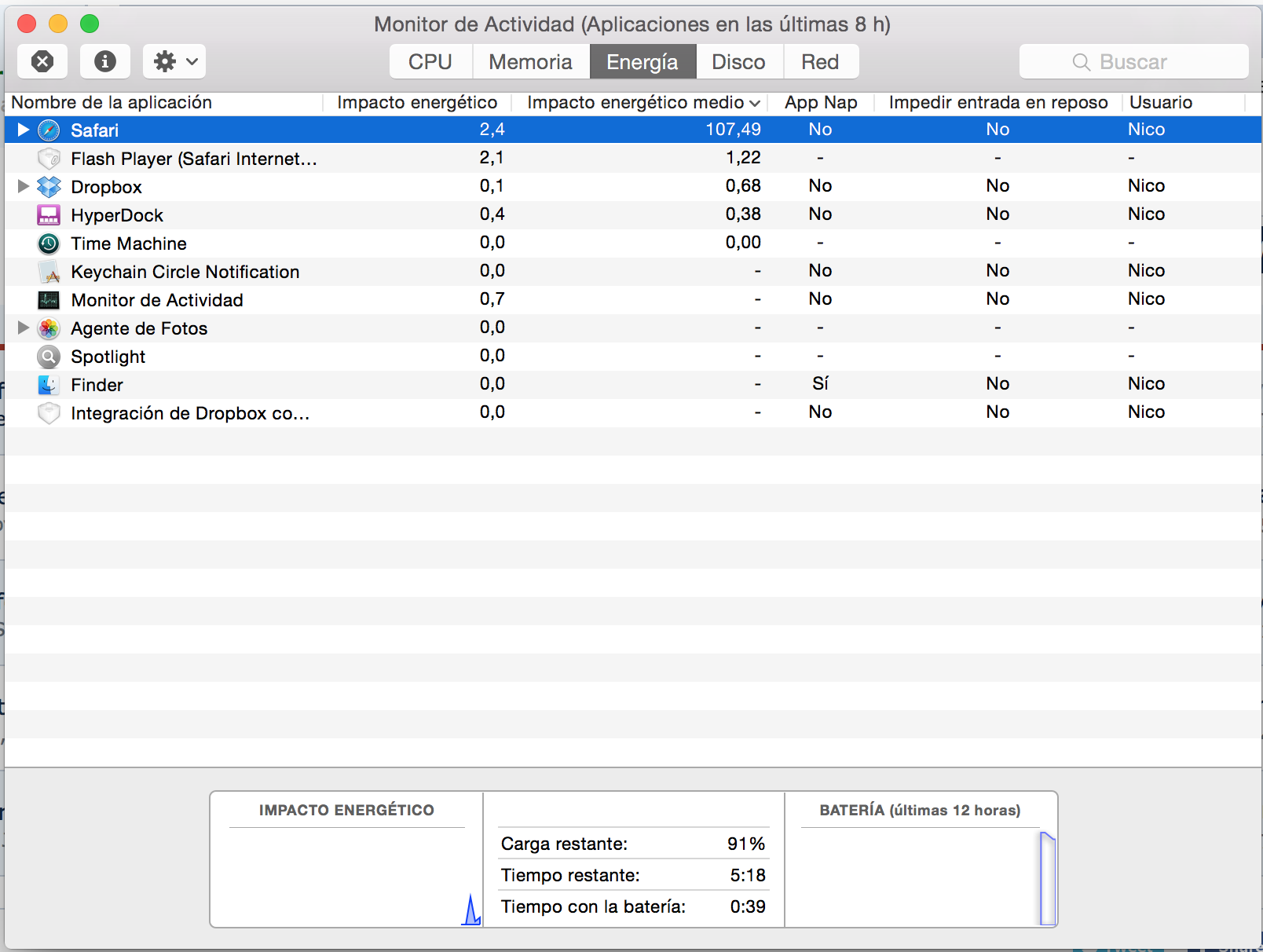Expand the Safari disclosure triangle
The image size is (1263, 952).
coord(24,130)
